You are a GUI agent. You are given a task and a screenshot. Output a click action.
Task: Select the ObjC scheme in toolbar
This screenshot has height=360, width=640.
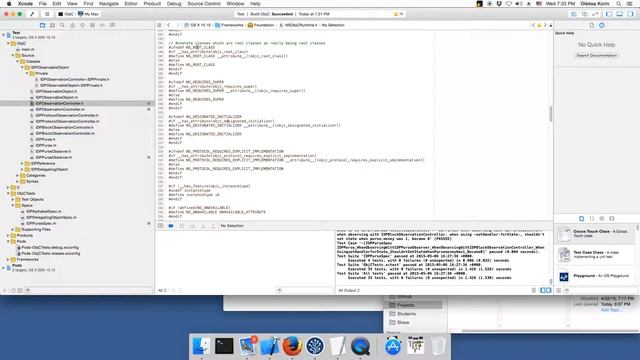(x=66, y=14)
